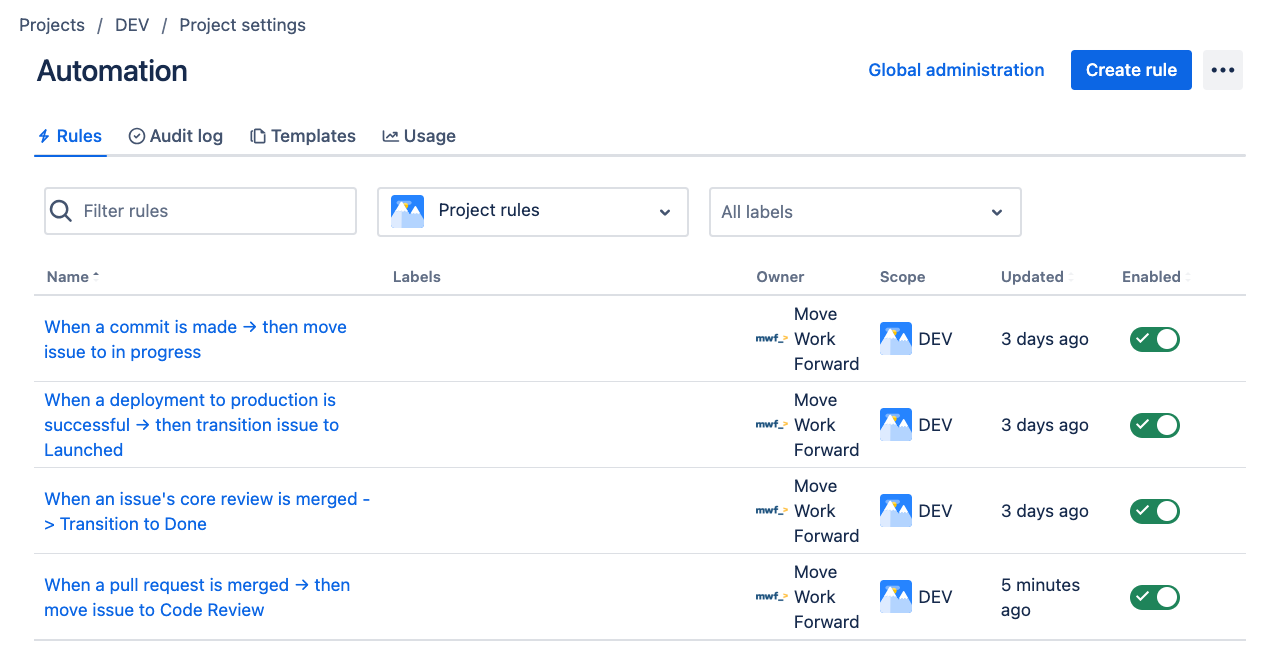The width and height of the screenshot is (1269, 662).
Task: Click the three-dot more options icon
Action: coord(1222,70)
